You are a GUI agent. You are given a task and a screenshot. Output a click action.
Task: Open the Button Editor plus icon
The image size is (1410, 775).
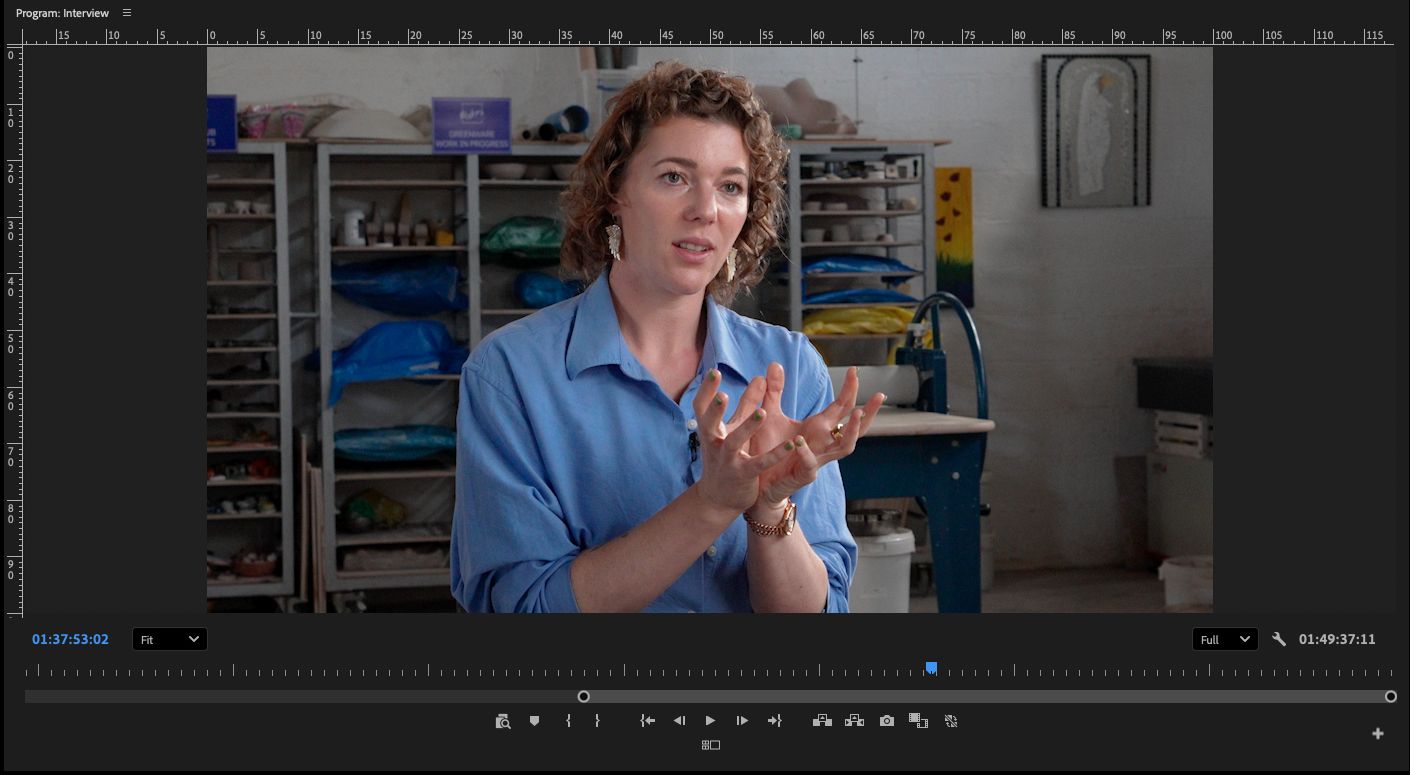pos(1378,734)
